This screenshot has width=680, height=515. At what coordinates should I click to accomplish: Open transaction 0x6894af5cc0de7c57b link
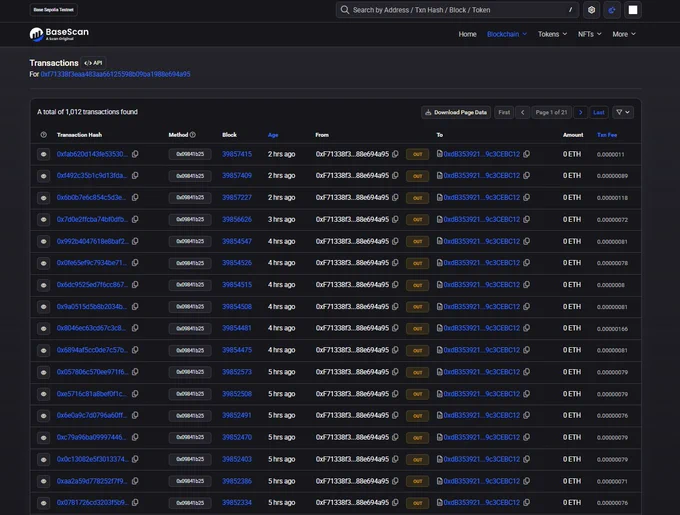(92, 350)
